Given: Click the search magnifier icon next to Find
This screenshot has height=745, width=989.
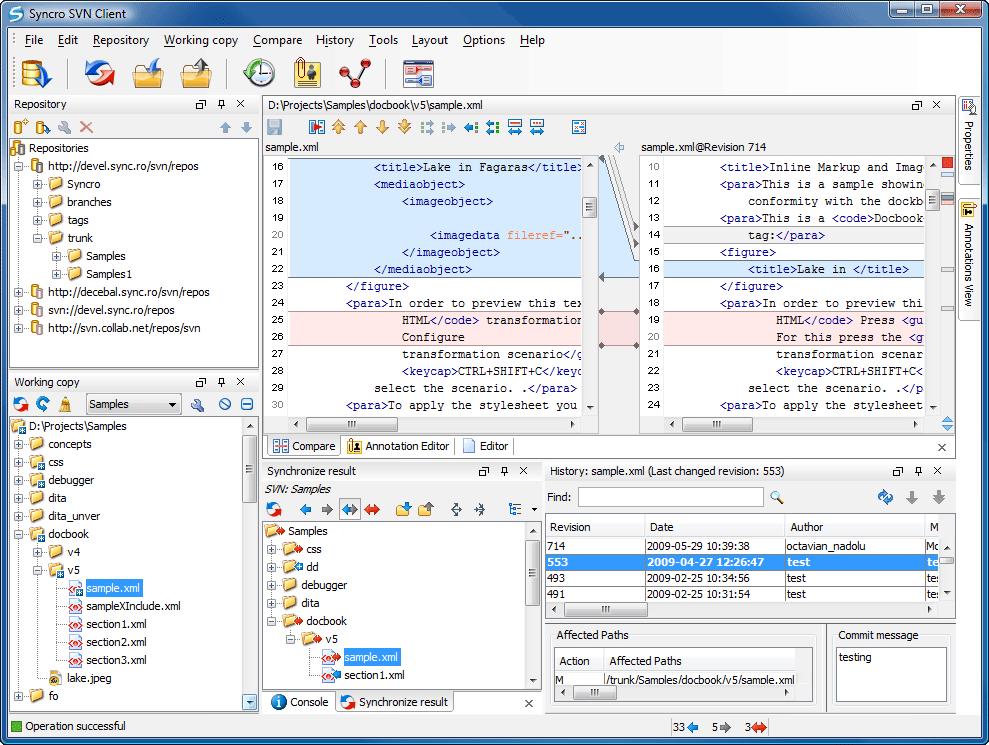Looking at the screenshot, I should (x=777, y=498).
